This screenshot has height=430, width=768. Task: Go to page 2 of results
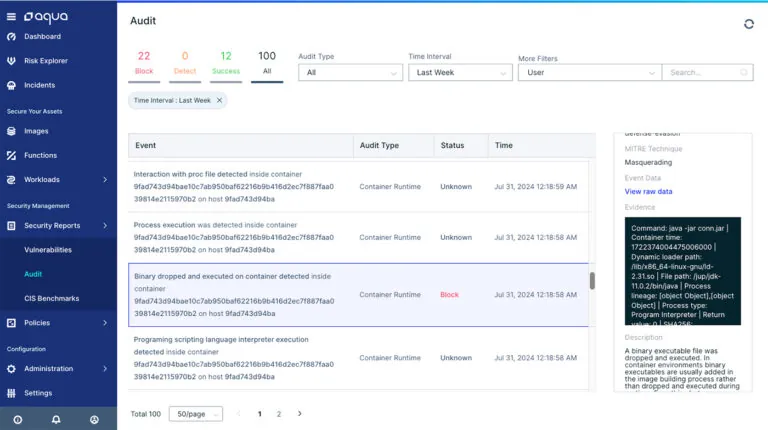click(279, 414)
